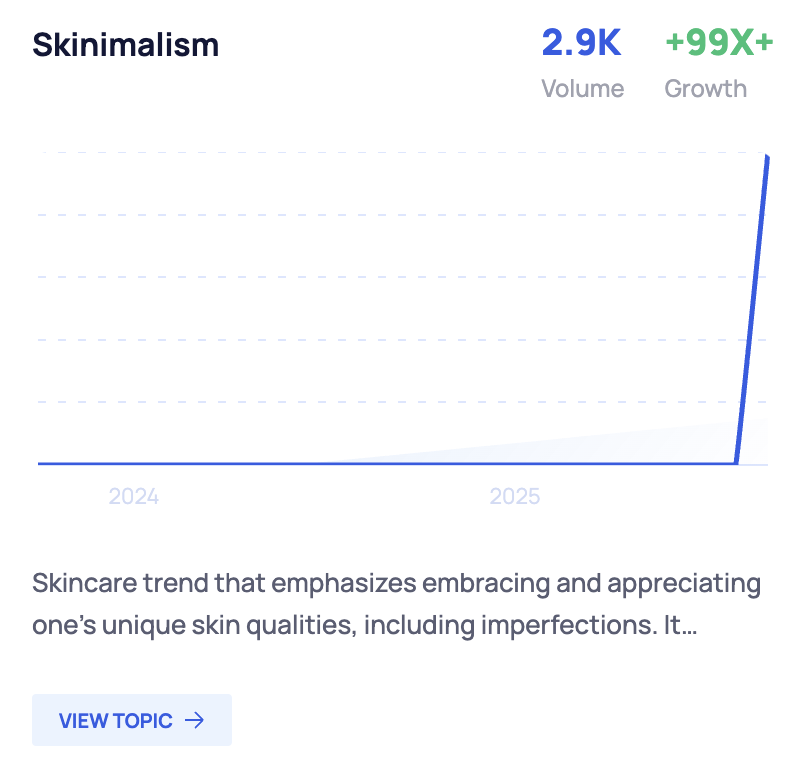Image resolution: width=806 pixels, height=762 pixels.
Task: Click the +99X+ growth value
Action: coord(719,43)
